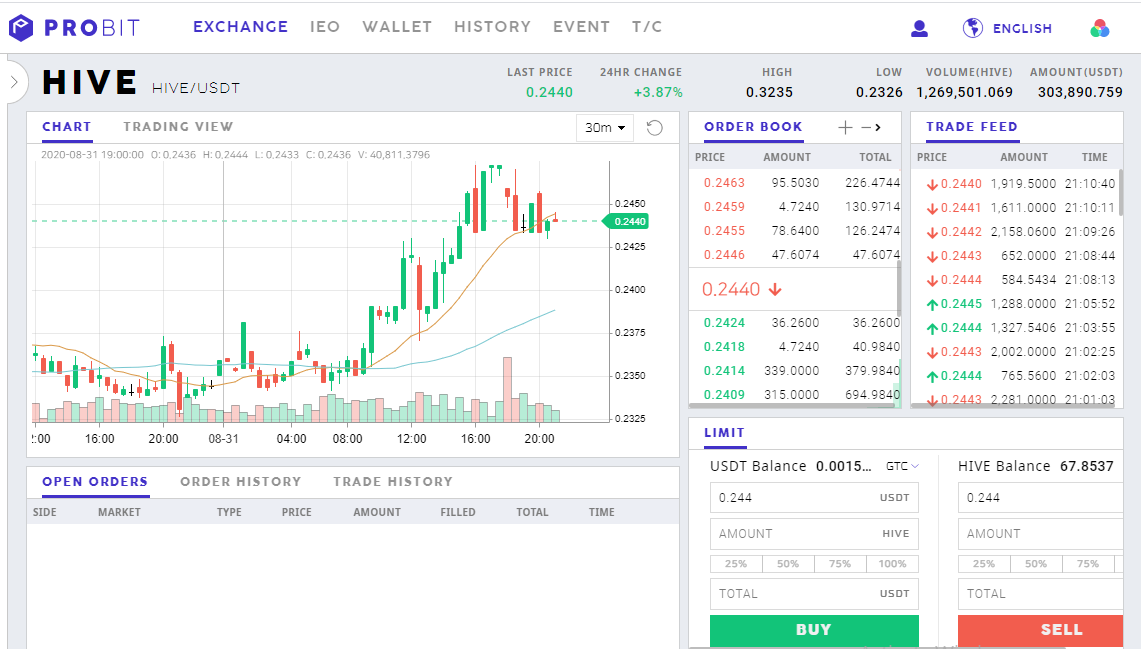
Task: Click the colorful circles theme icon
Action: pos(1100,28)
